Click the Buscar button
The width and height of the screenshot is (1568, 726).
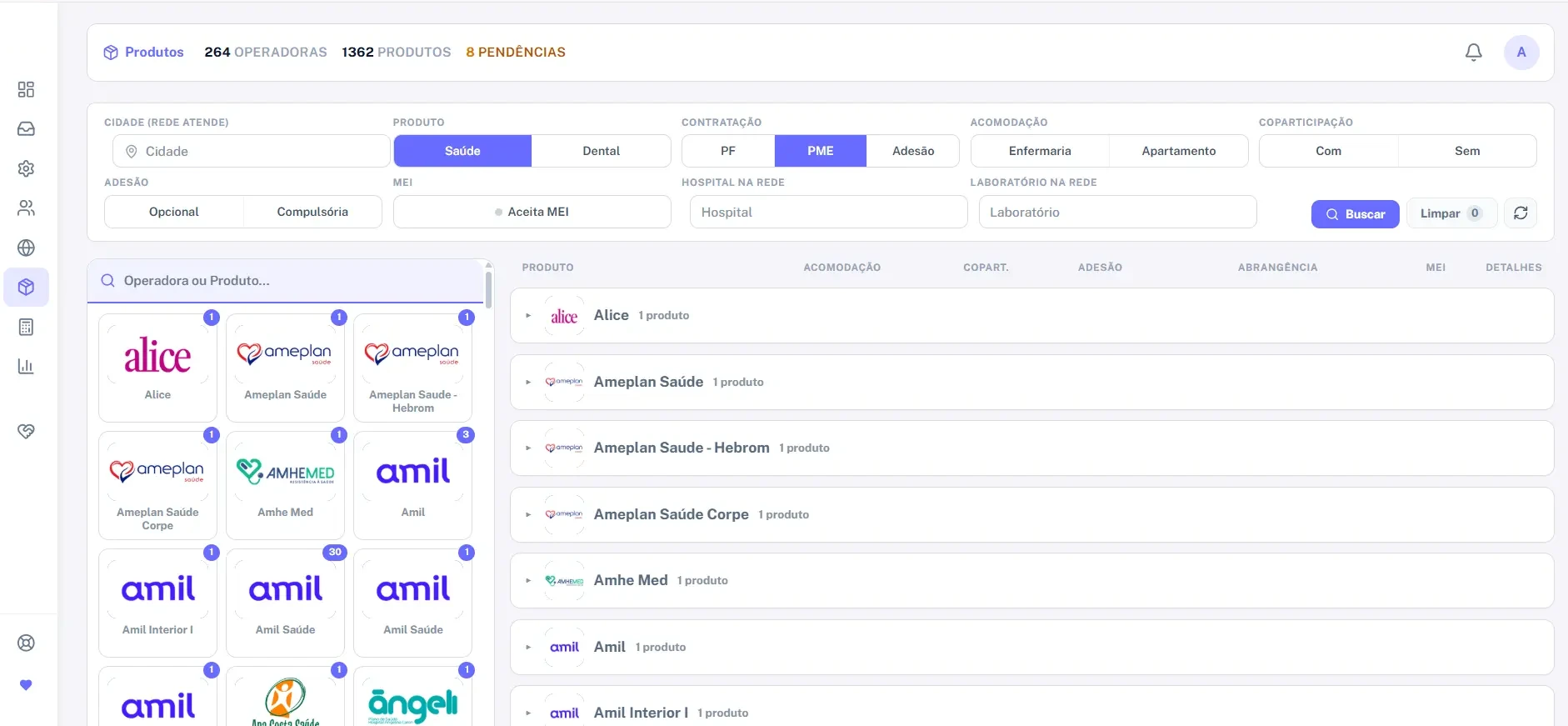coord(1355,214)
